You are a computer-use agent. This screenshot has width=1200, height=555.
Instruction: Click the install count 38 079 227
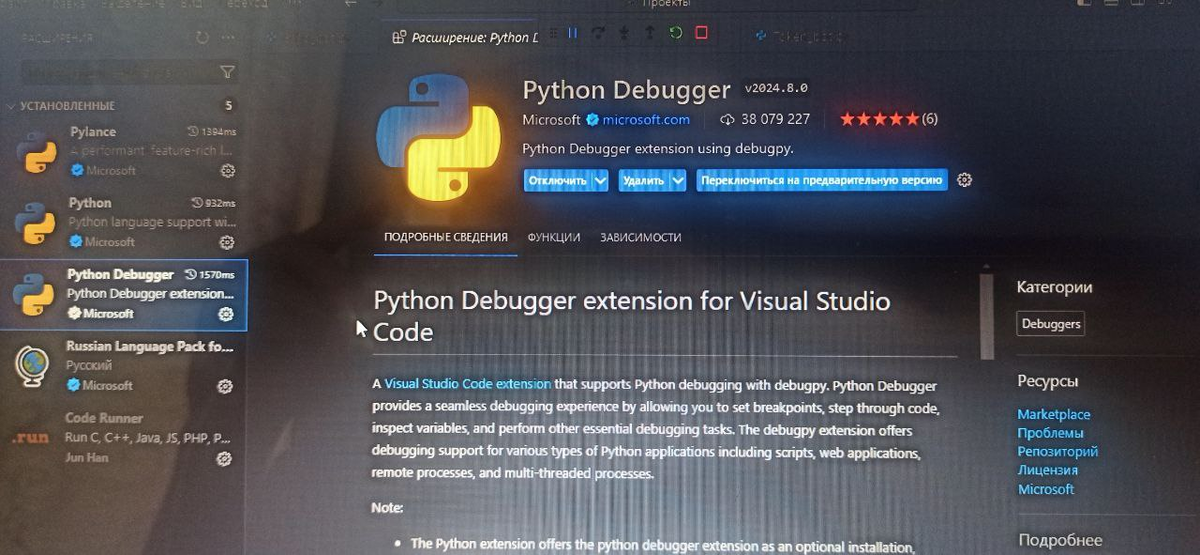pos(765,119)
